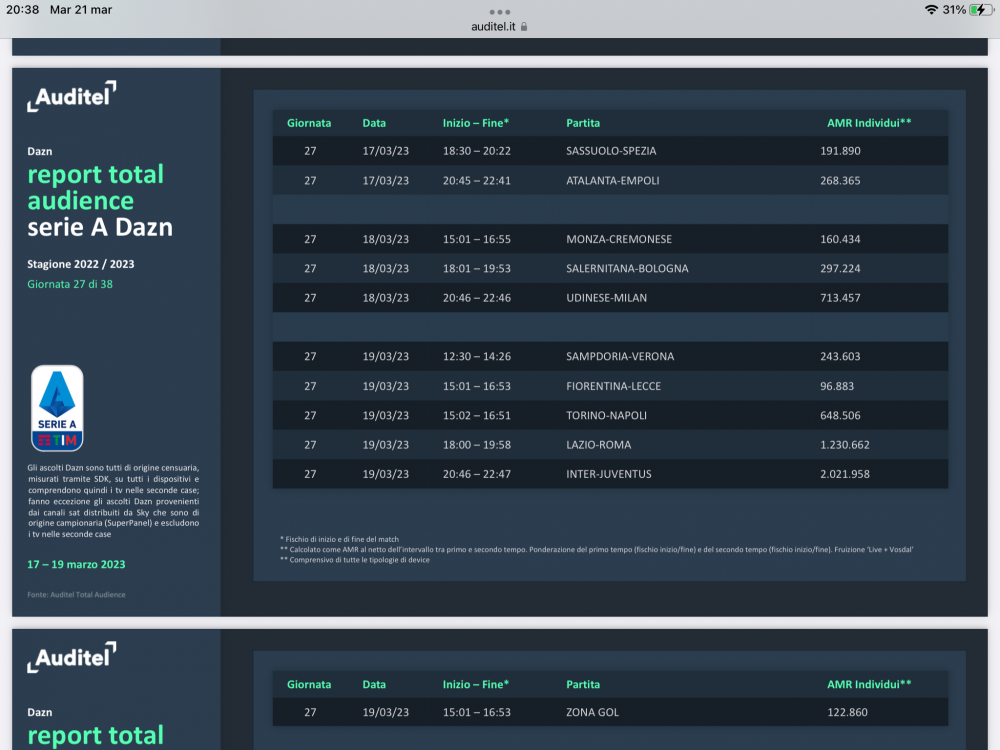Screen dimensions: 1000x750
Task: Tap the 17 – 19 marzo 2023 date range
Action: click(76, 564)
